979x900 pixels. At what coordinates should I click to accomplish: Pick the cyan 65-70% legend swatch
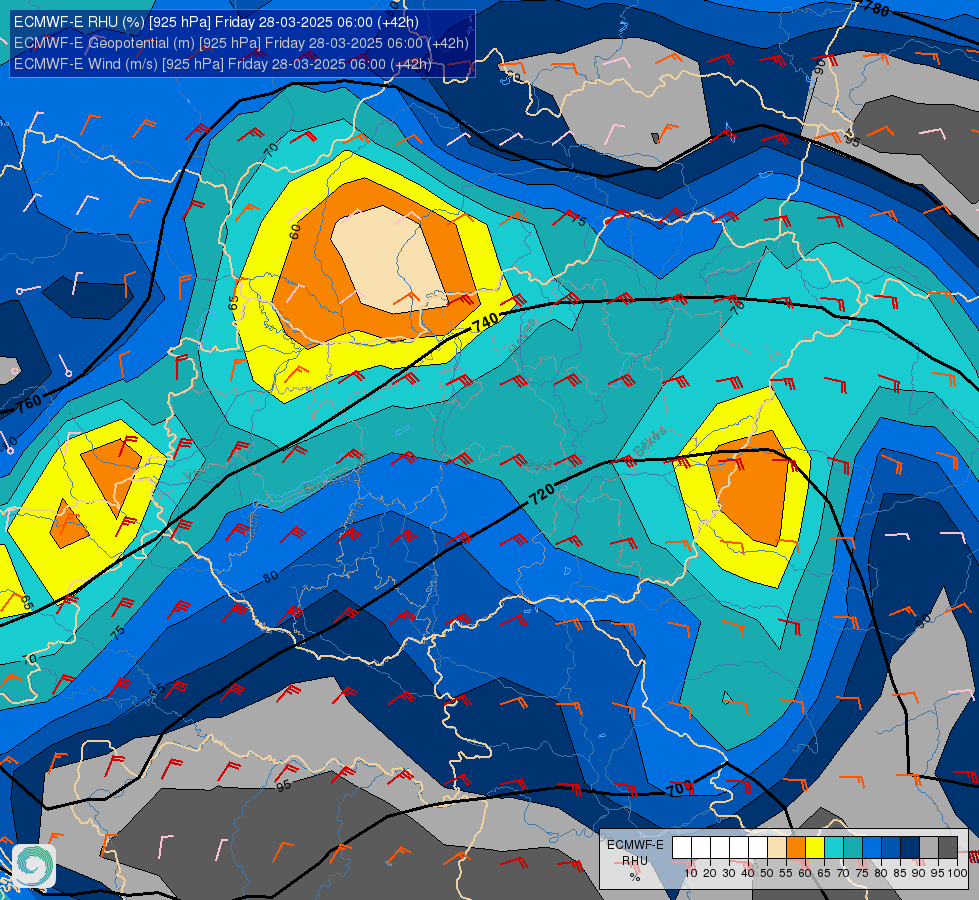coord(834,847)
